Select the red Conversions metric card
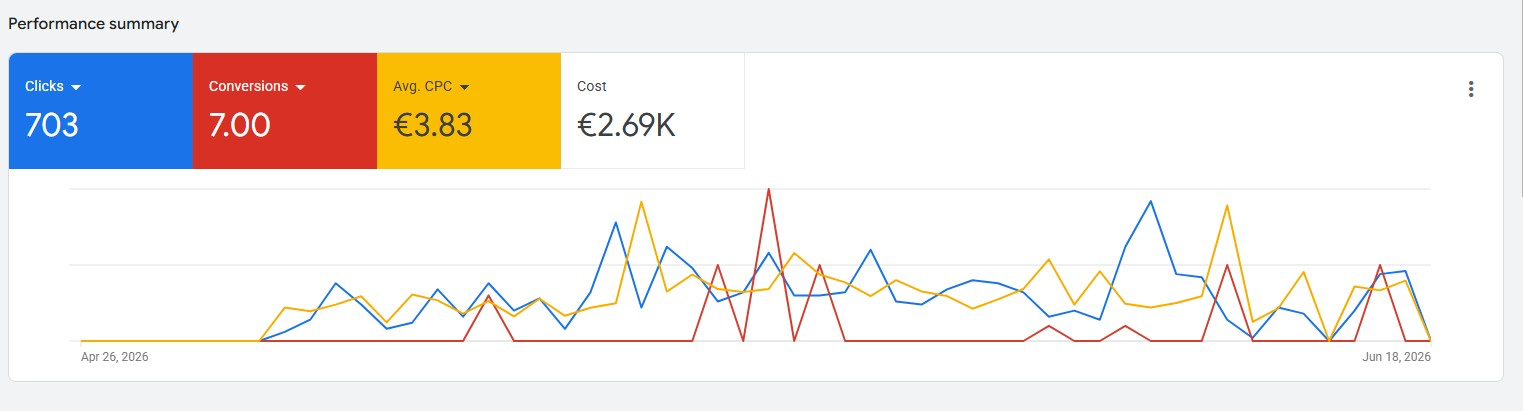This screenshot has width=1523, height=411. click(x=285, y=111)
